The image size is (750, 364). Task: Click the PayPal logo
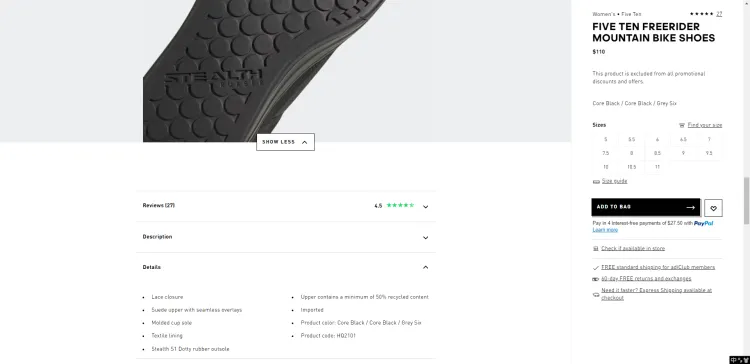(704, 223)
